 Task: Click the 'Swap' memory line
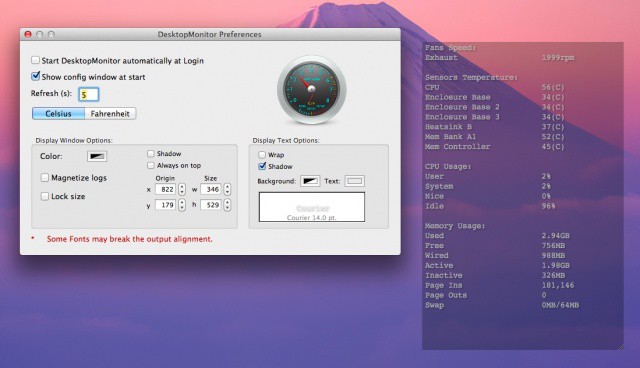502,305
